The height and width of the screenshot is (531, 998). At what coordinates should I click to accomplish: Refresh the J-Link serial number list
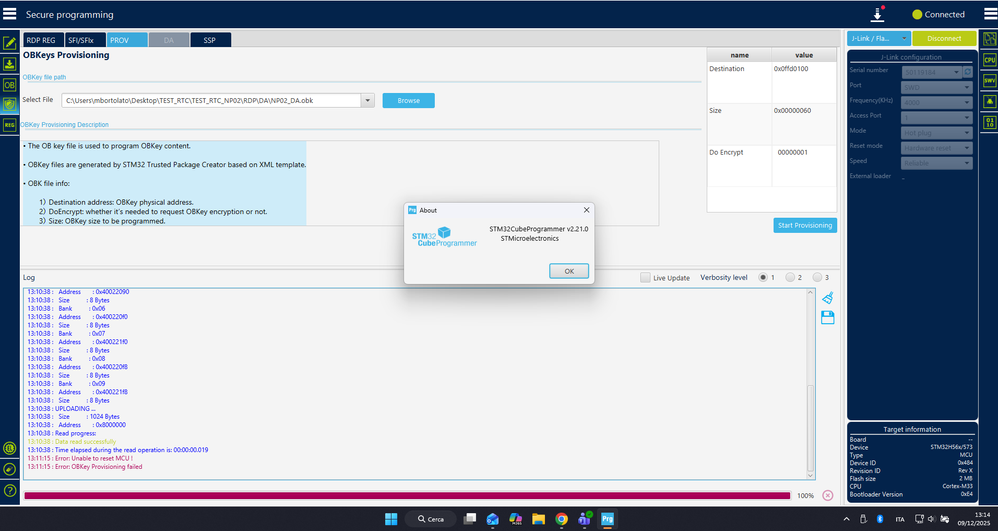coord(968,72)
